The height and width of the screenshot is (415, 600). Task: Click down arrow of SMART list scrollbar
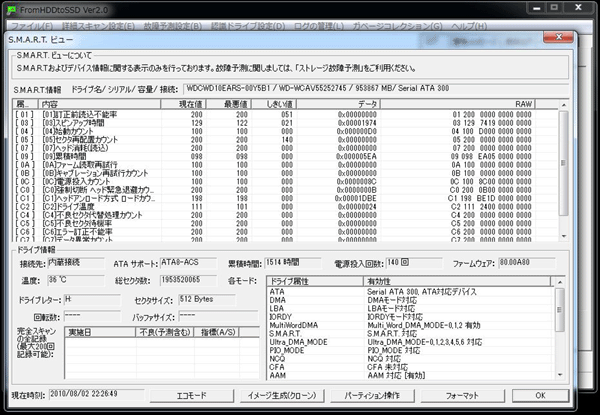point(563,236)
